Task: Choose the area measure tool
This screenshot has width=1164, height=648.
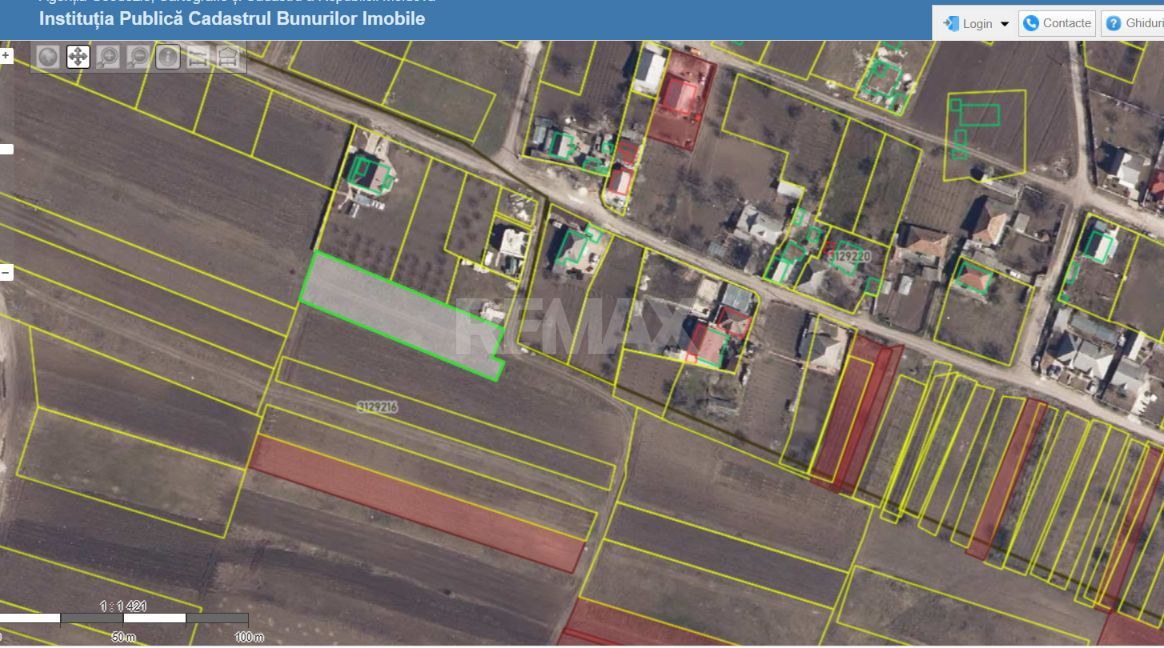Action: click(x=228, y=57)
